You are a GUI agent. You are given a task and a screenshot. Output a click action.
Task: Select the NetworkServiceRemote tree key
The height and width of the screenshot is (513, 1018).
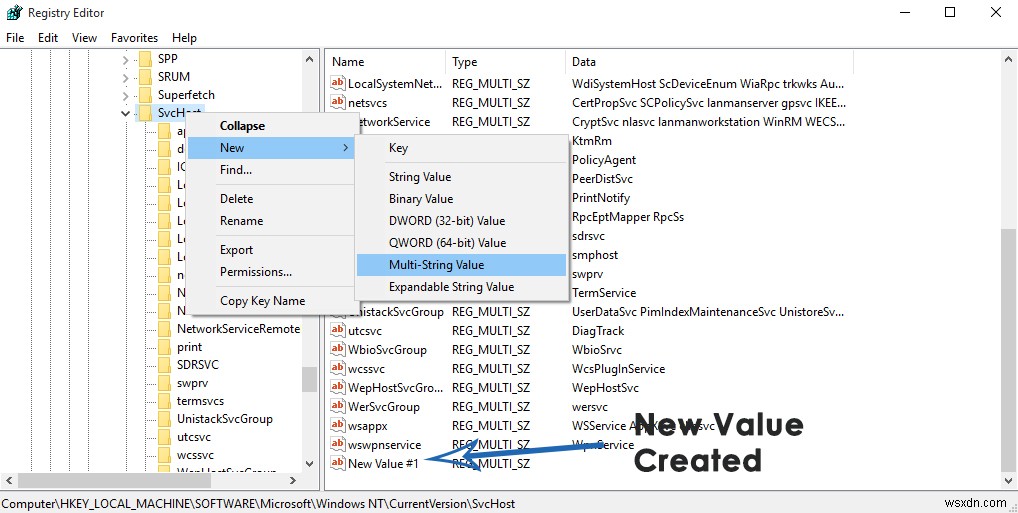click(x=238, y=328)
